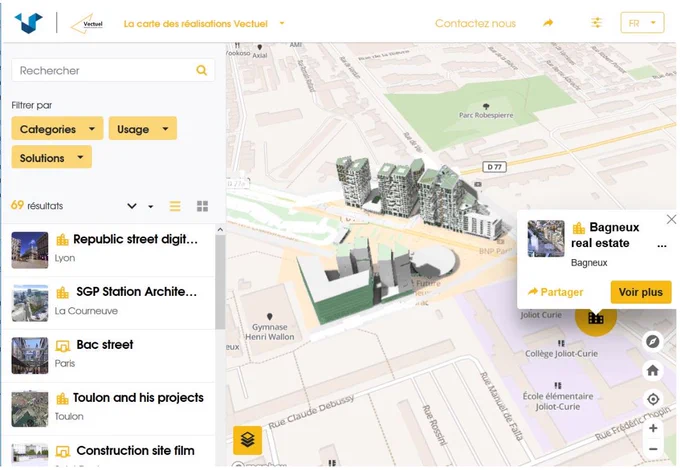Expand the Solutions filter dropdown
Screen dimensions: 680x470
[x=52, y=157]
